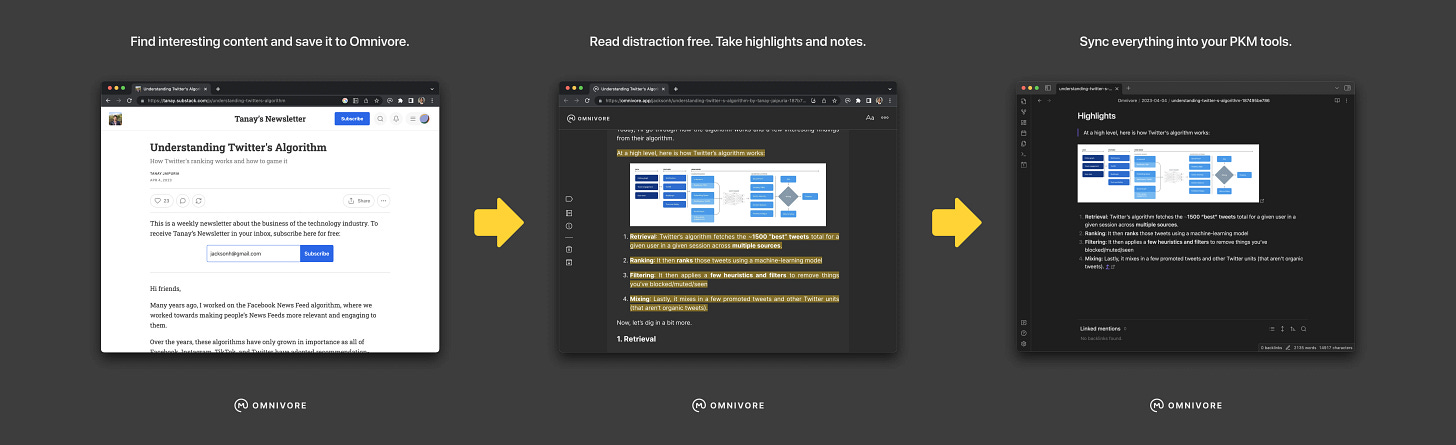Open help in the Obsidian ribbon
This screenshot has height=445, width=1456.
[x=1024, y=333]
